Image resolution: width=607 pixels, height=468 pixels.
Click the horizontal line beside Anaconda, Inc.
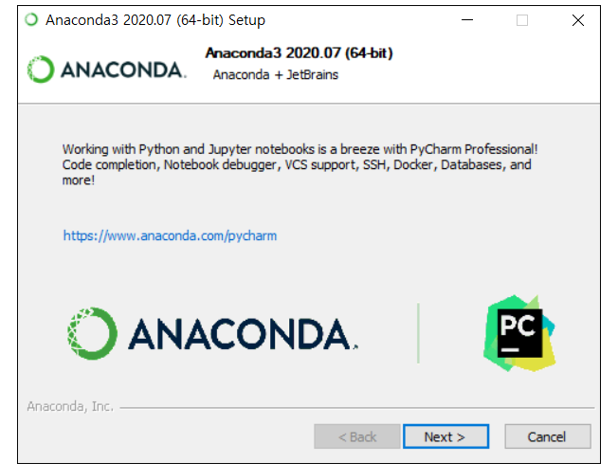357,408
